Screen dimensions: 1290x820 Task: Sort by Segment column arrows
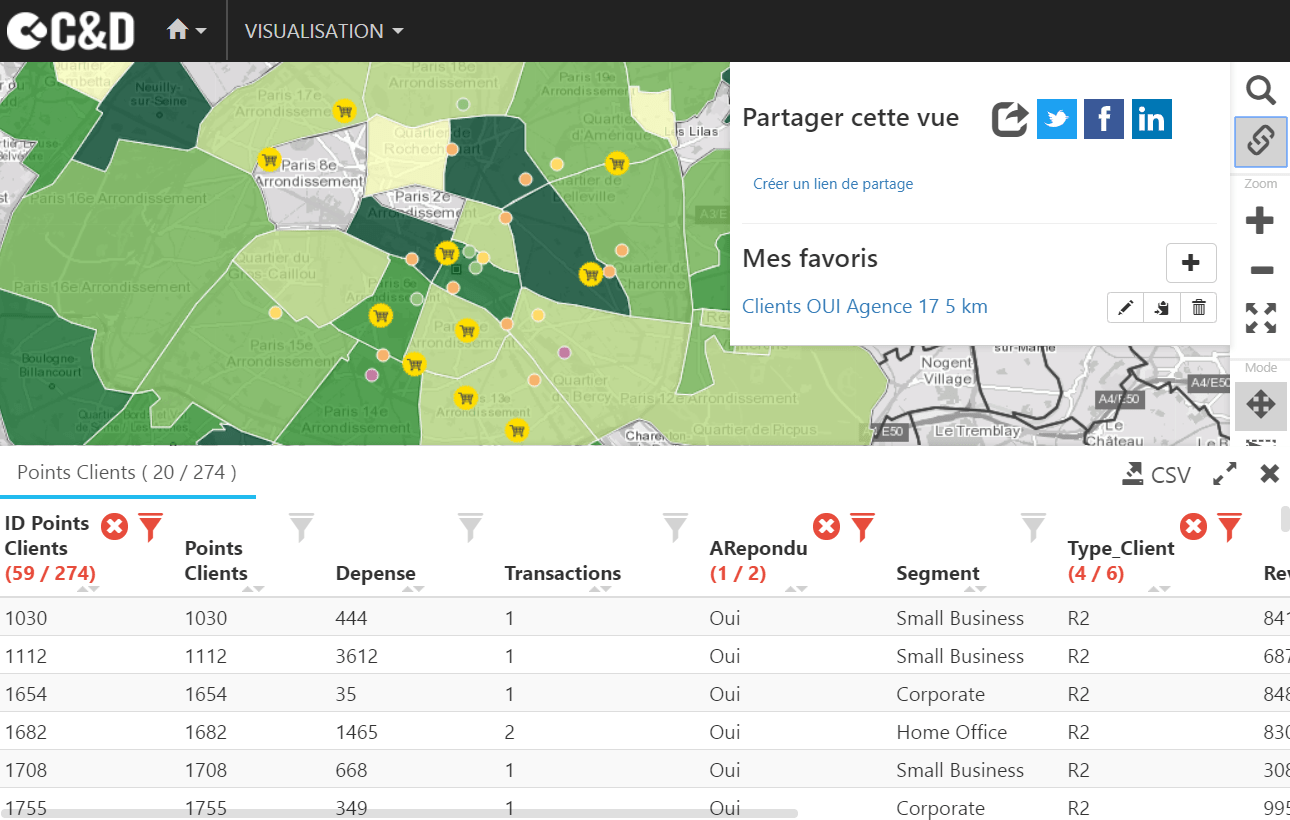[x=975, y=589]
